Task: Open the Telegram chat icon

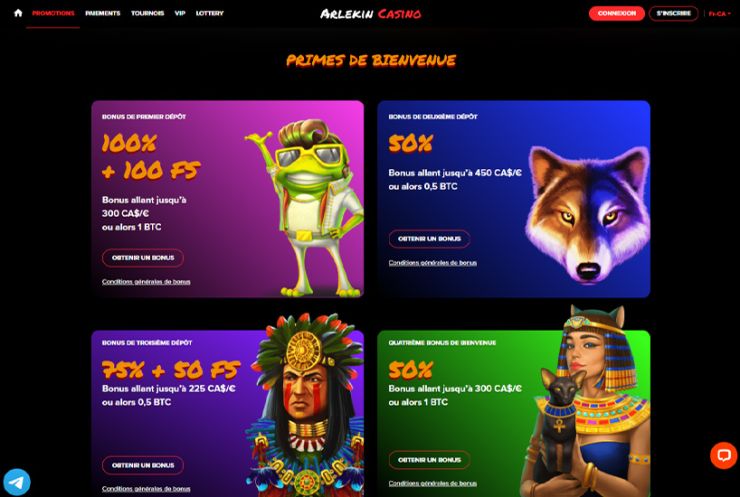Action: click(x=17, y=482)
